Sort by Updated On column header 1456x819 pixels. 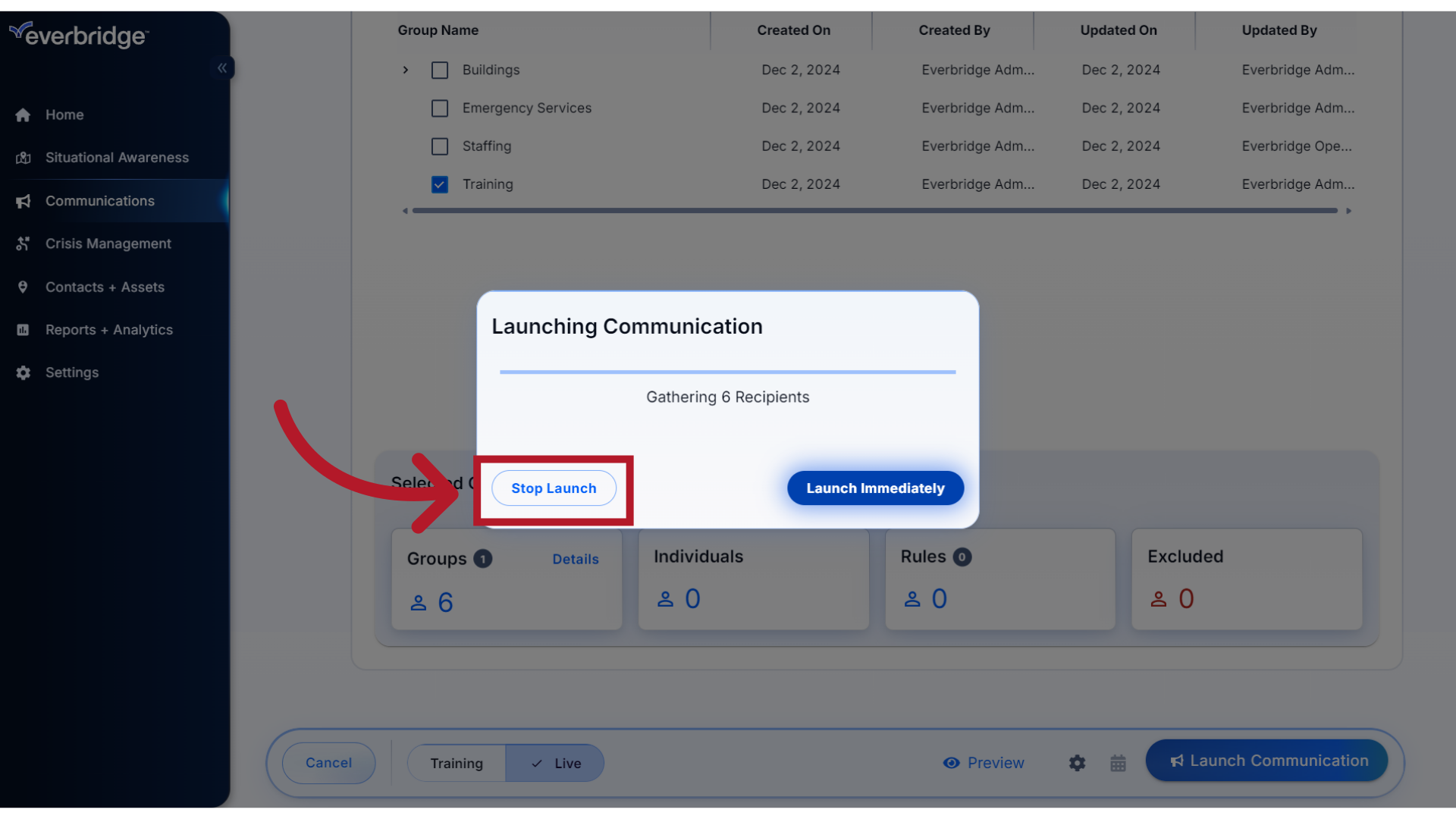[1119, 30]
